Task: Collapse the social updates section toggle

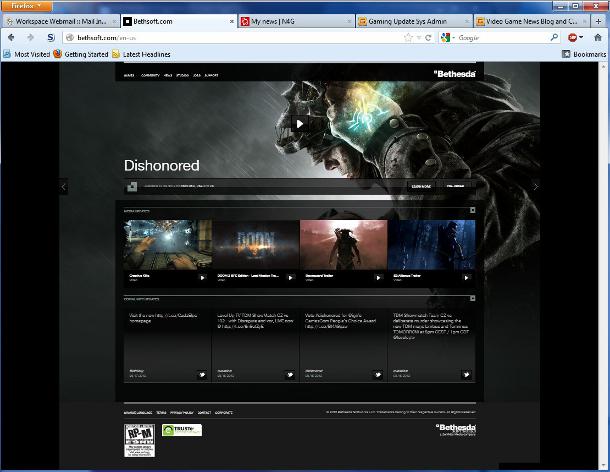Action: [x=472, y=298]
